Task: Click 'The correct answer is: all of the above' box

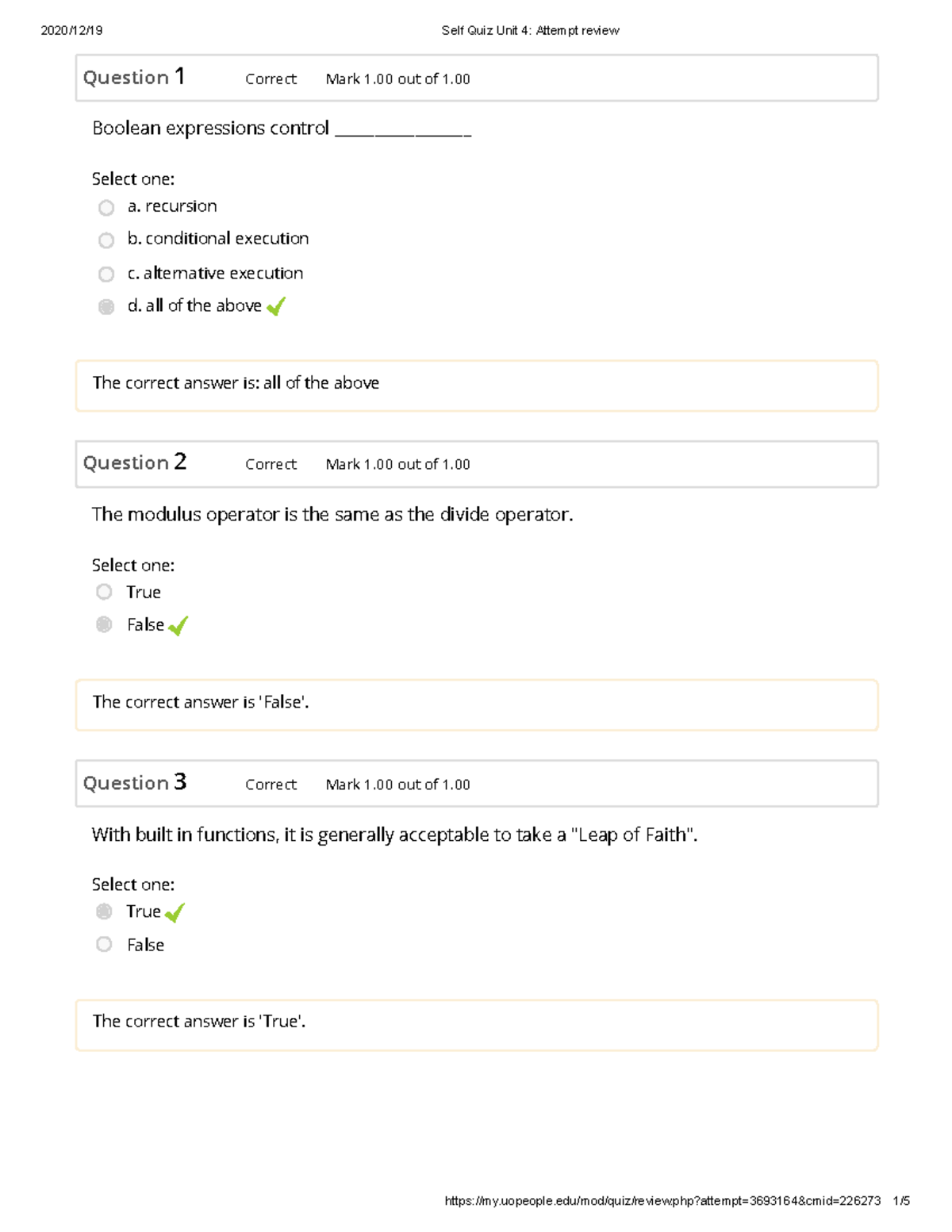Action: pyautogui.click(x=476, y=386)
